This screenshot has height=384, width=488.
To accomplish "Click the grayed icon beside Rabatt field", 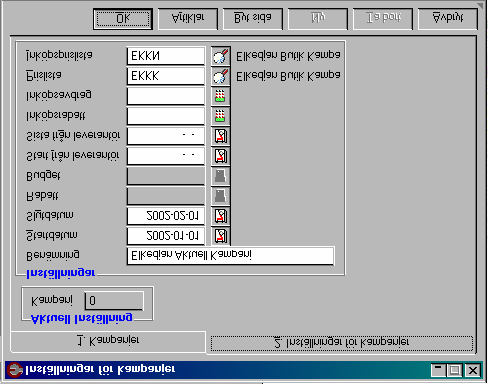I will pyautogui.click(x=220, y=196).
